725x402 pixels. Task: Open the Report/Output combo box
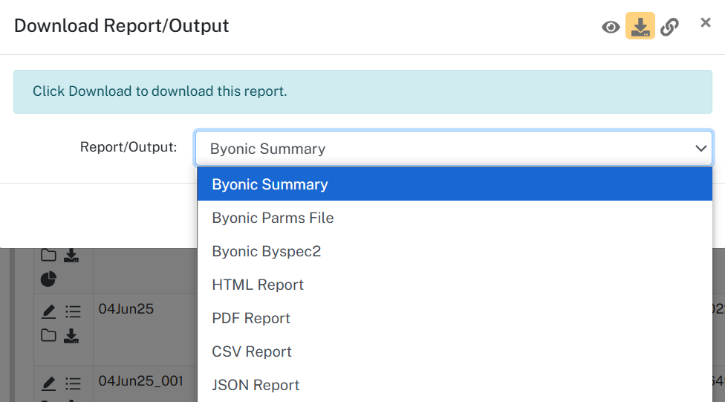pyautogui.click(x=454, y=148)
